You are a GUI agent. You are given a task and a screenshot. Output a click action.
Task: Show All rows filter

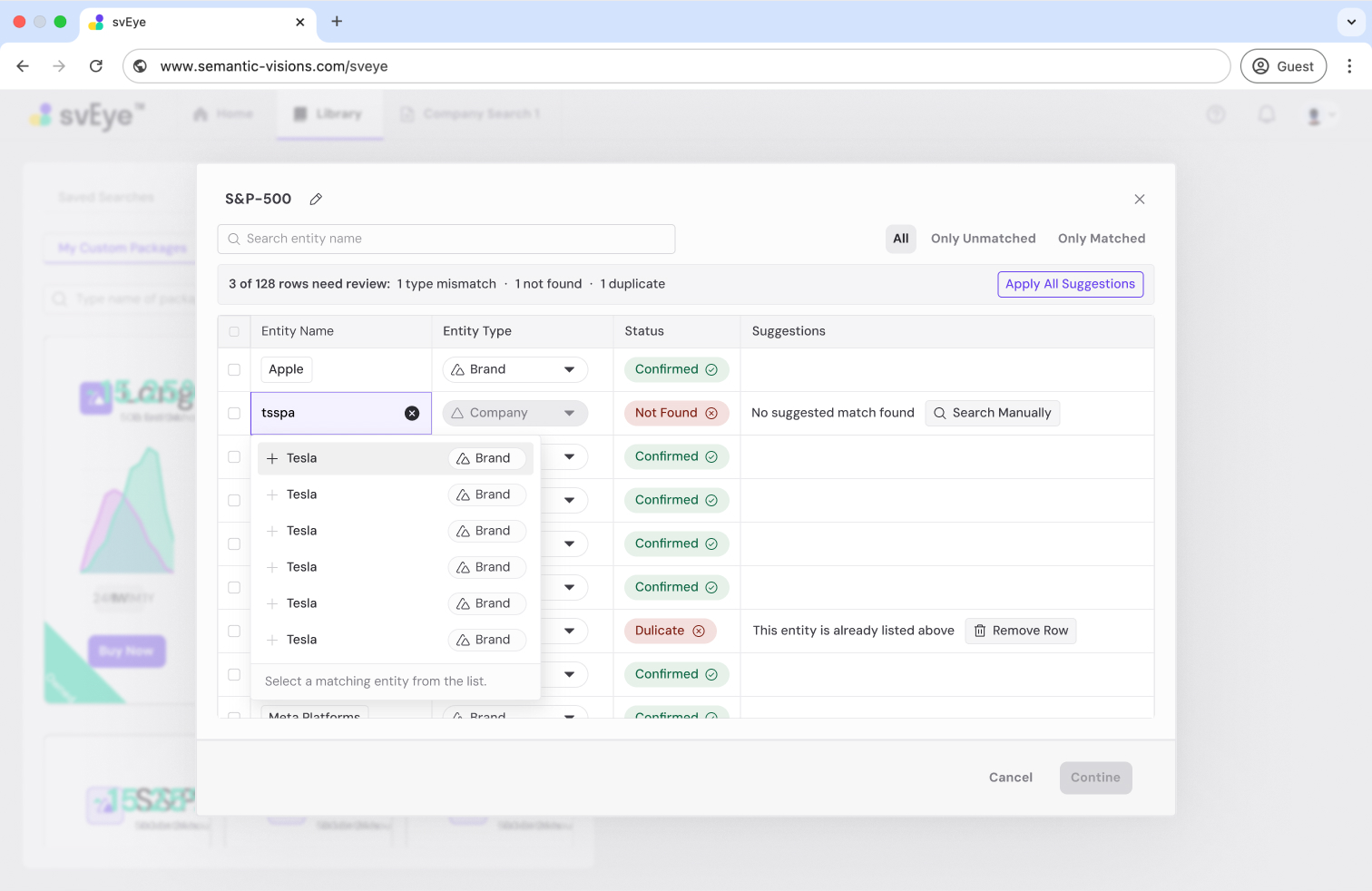point(901,239)
